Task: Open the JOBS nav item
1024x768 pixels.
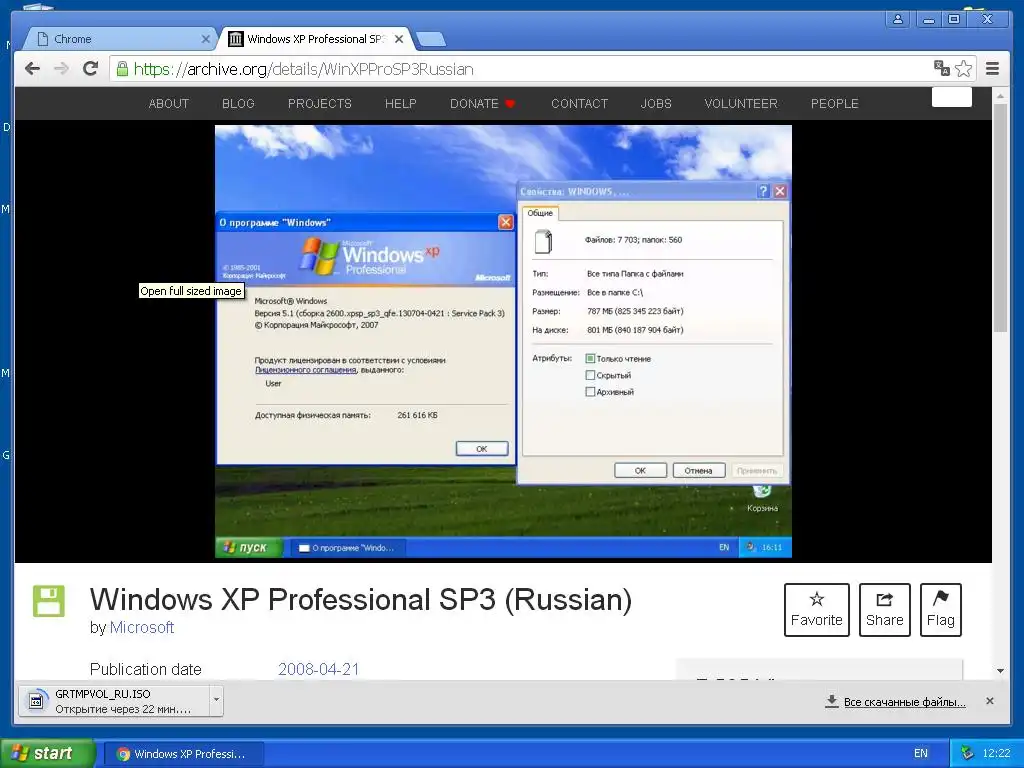Action: pos(656,104)
